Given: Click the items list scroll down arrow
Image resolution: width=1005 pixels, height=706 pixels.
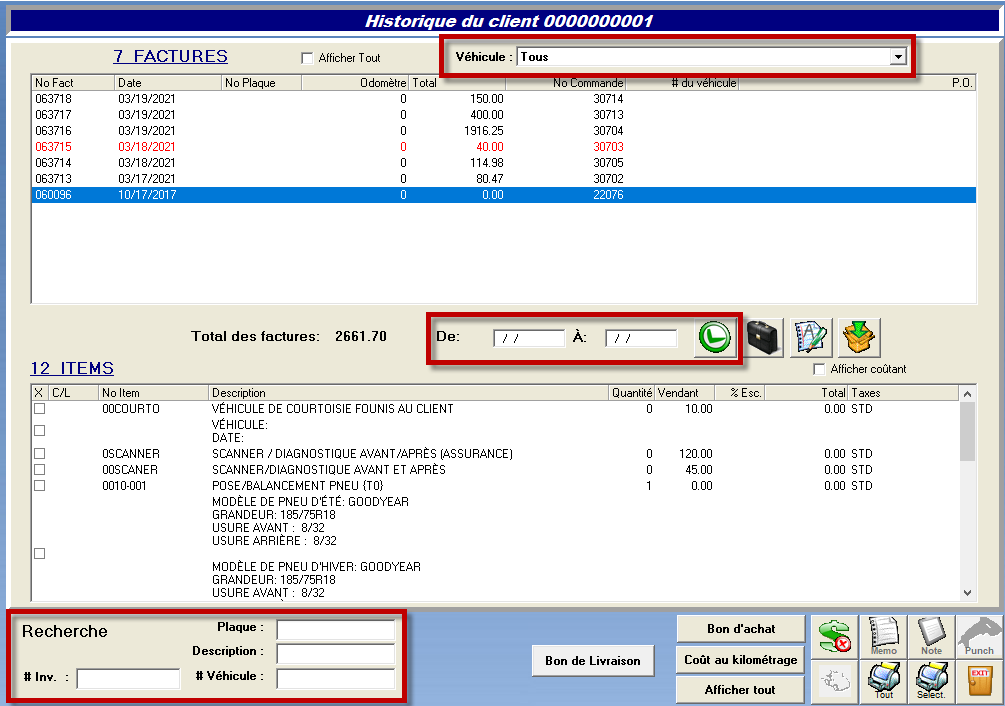Looking at the screenshot, I should coord(968,593).
